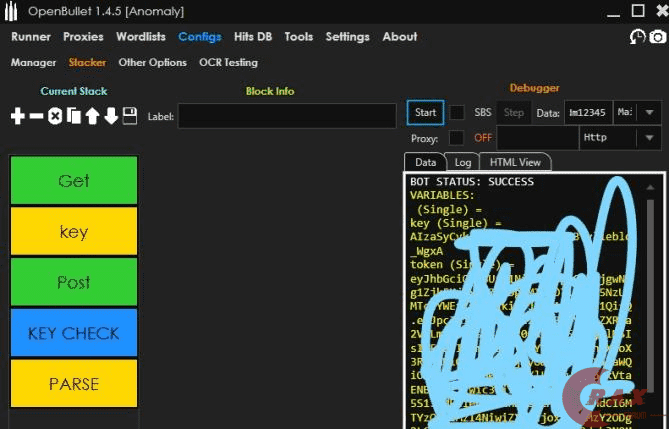
Task: Click the plus icon to add a block
Action: (x=17, y=116)
